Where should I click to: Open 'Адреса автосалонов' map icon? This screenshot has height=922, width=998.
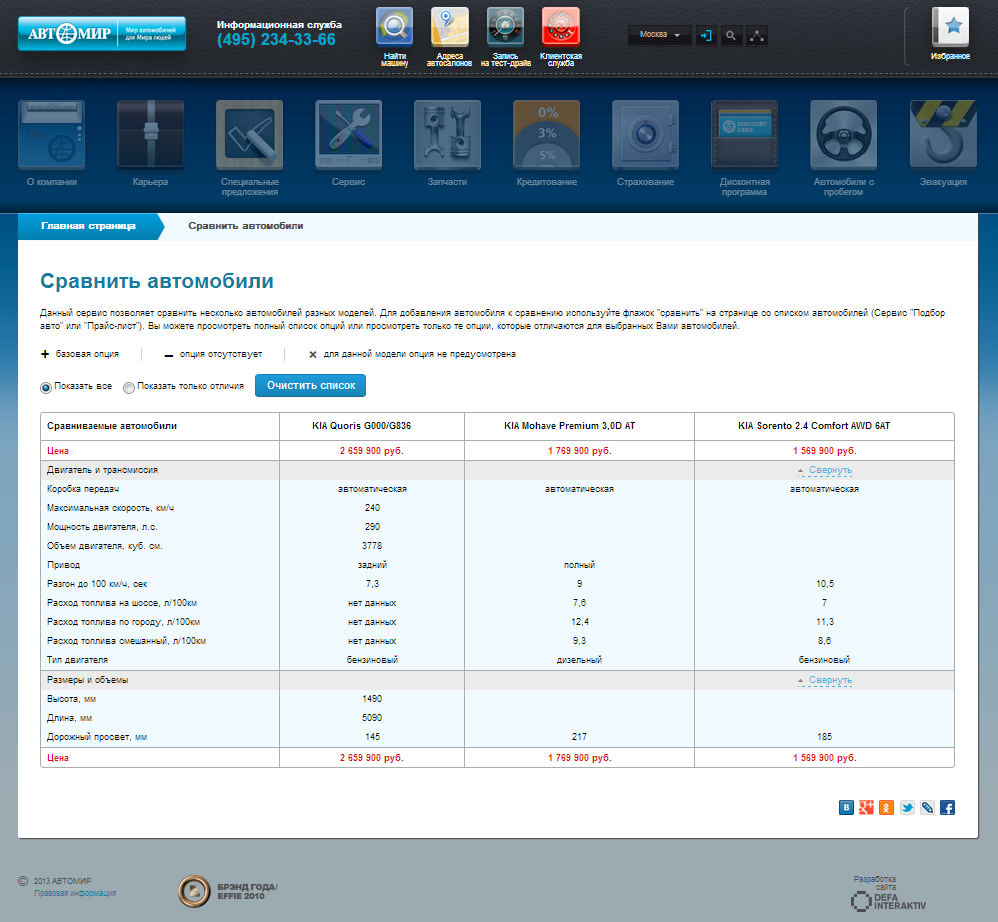coord(449,27)
